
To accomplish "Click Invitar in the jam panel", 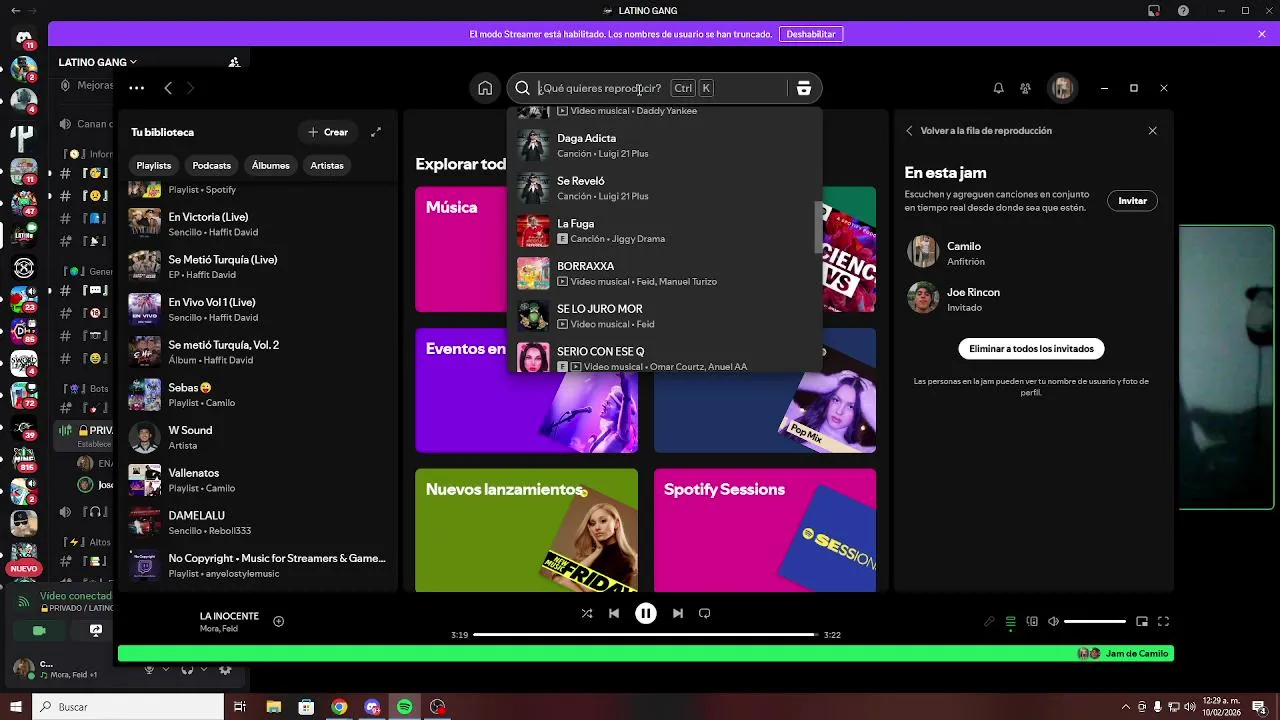I will pyautogui.click(x=1132, y=201).
